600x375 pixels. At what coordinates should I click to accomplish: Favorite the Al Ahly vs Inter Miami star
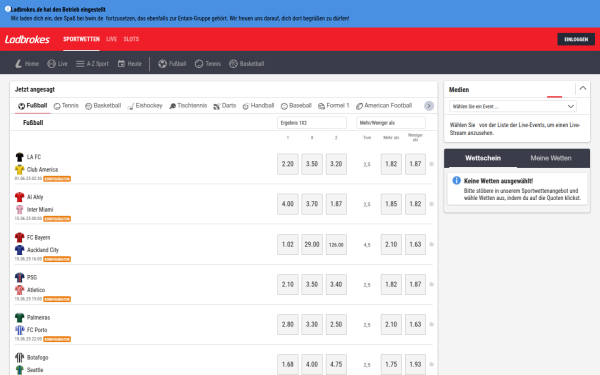431,204
